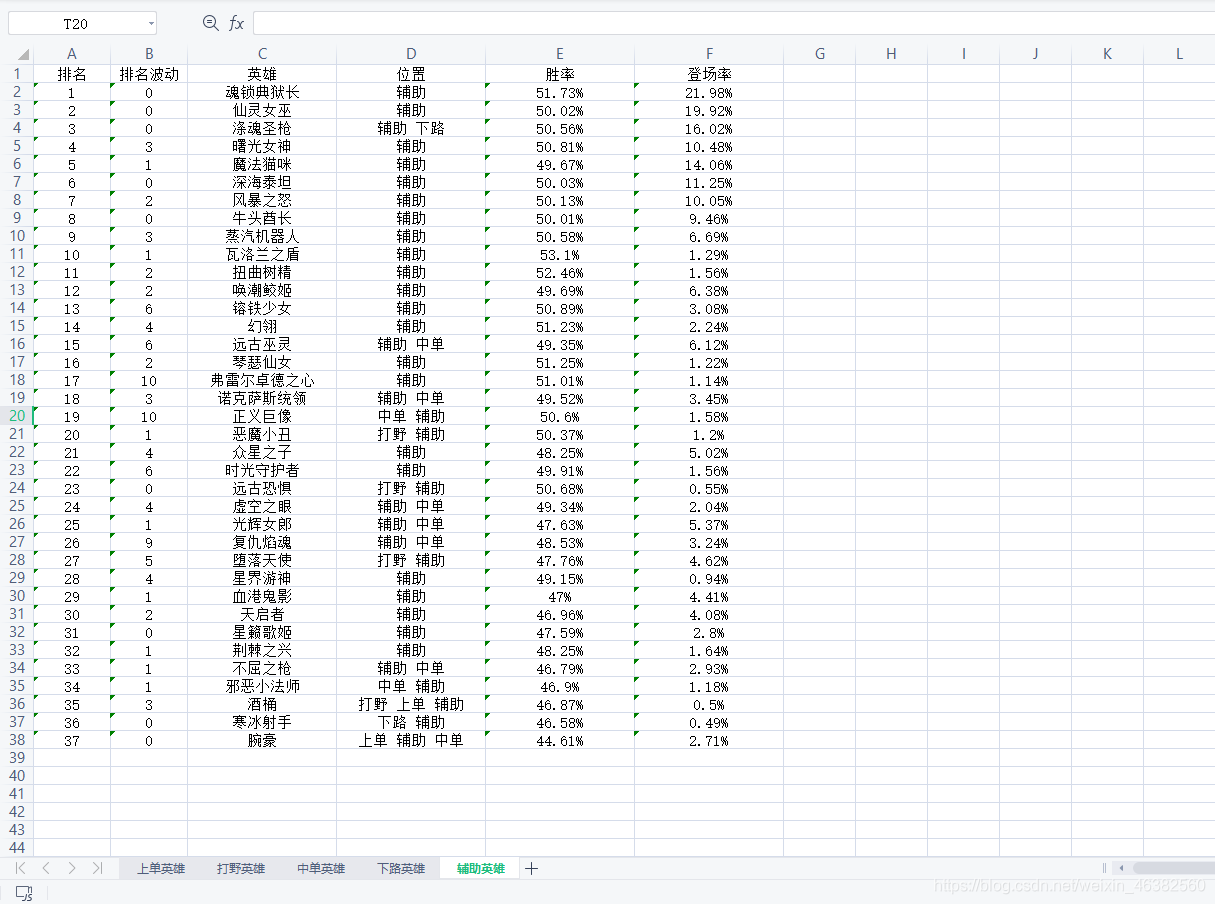Select the cell 牛头酋长
Viewport: 1215px width, 904px height.
(x=262, y=218)
